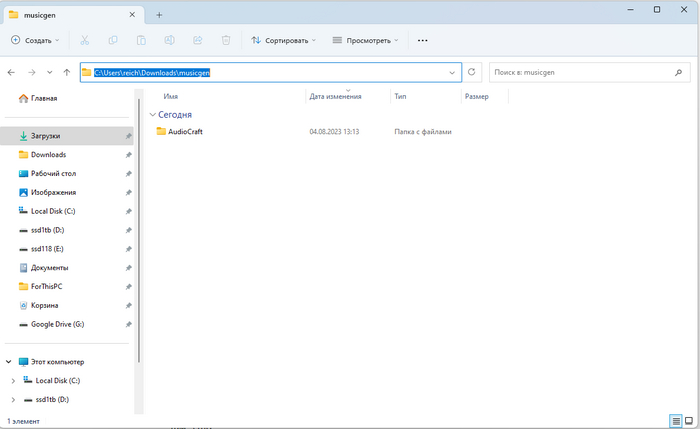Click the Paste clipboard icon

(x=141, y=40)
